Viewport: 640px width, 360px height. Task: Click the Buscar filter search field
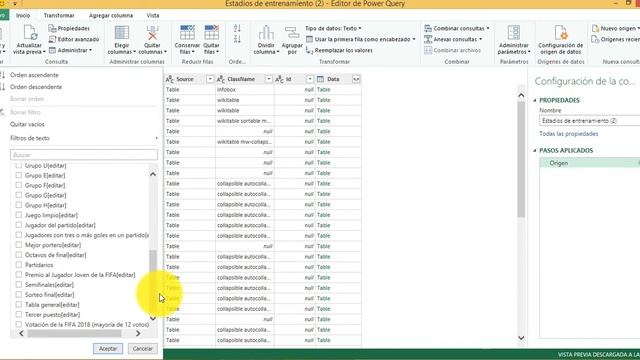[x=84, y=155]
